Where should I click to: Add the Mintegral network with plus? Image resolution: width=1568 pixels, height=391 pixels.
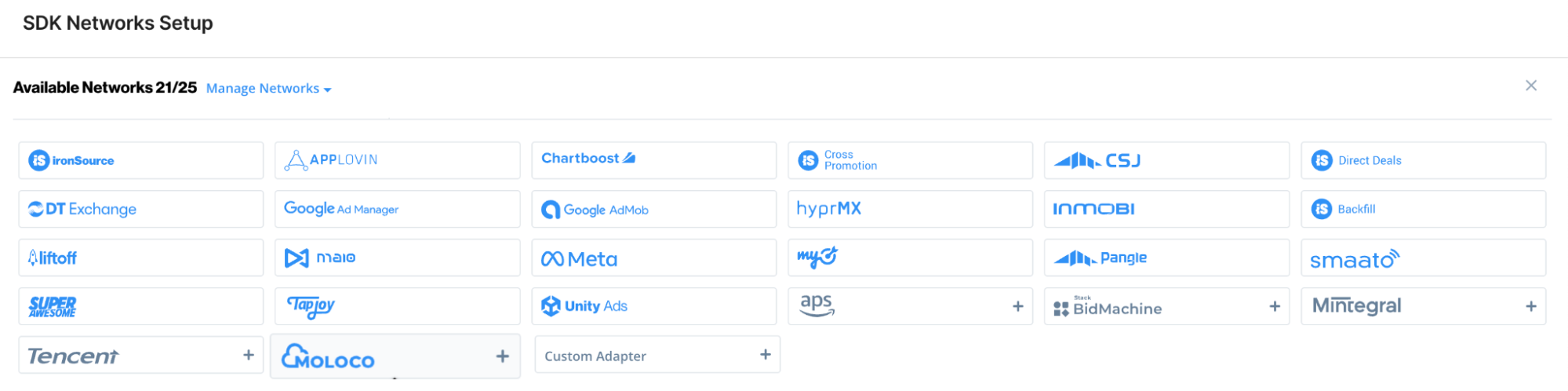[1530, 306]
